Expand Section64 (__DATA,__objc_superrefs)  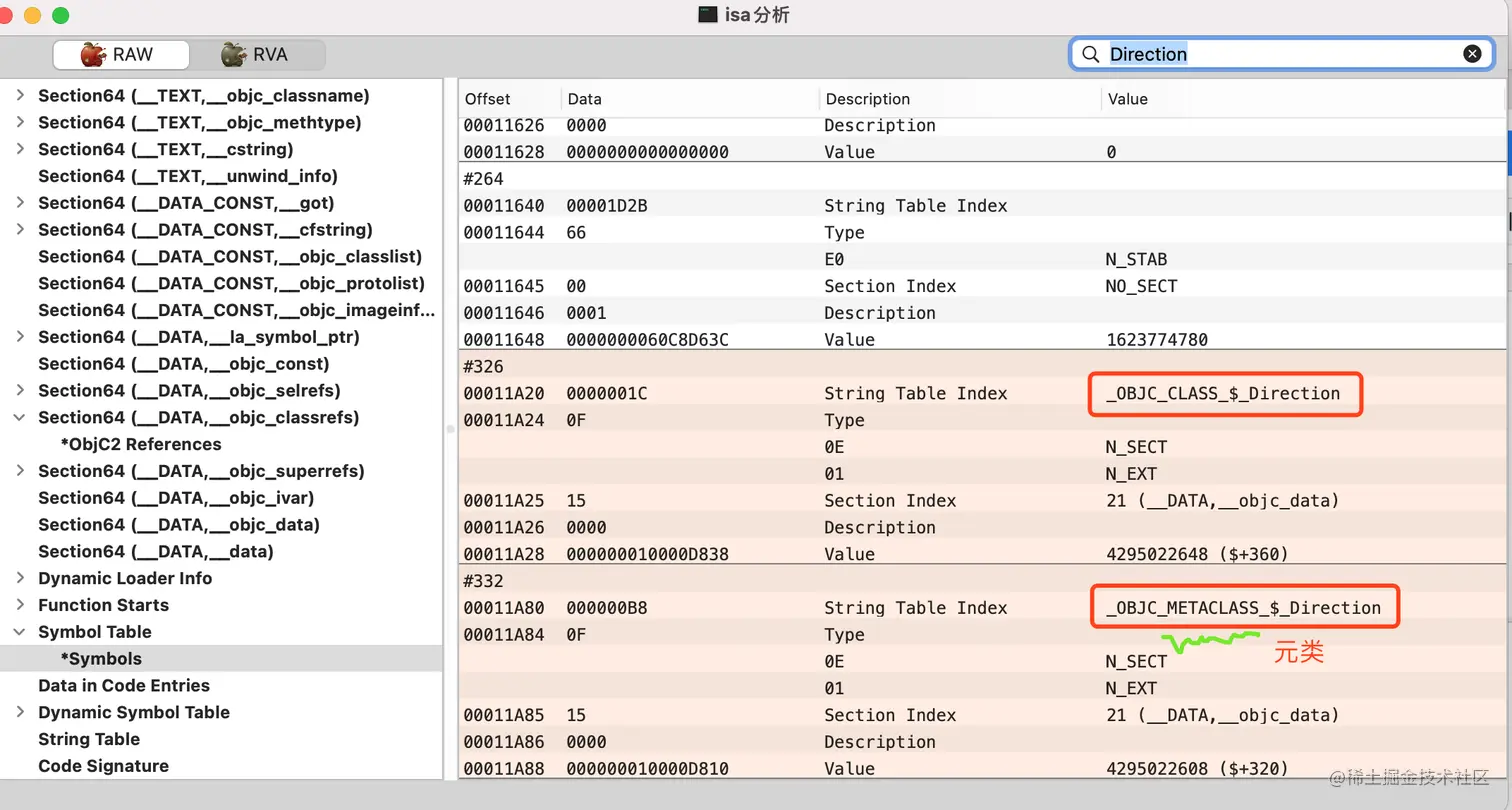(x=20, y=471)
